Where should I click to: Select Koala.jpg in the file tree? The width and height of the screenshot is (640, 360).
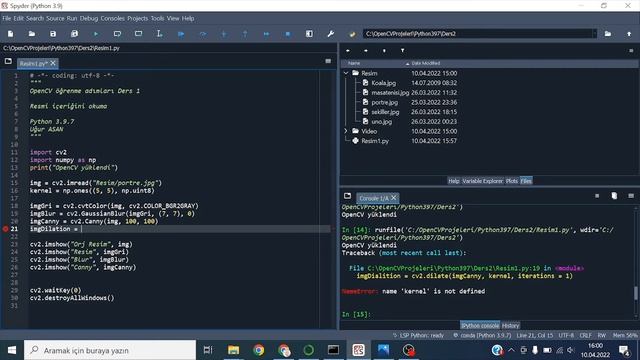click(x=383, y=83)
